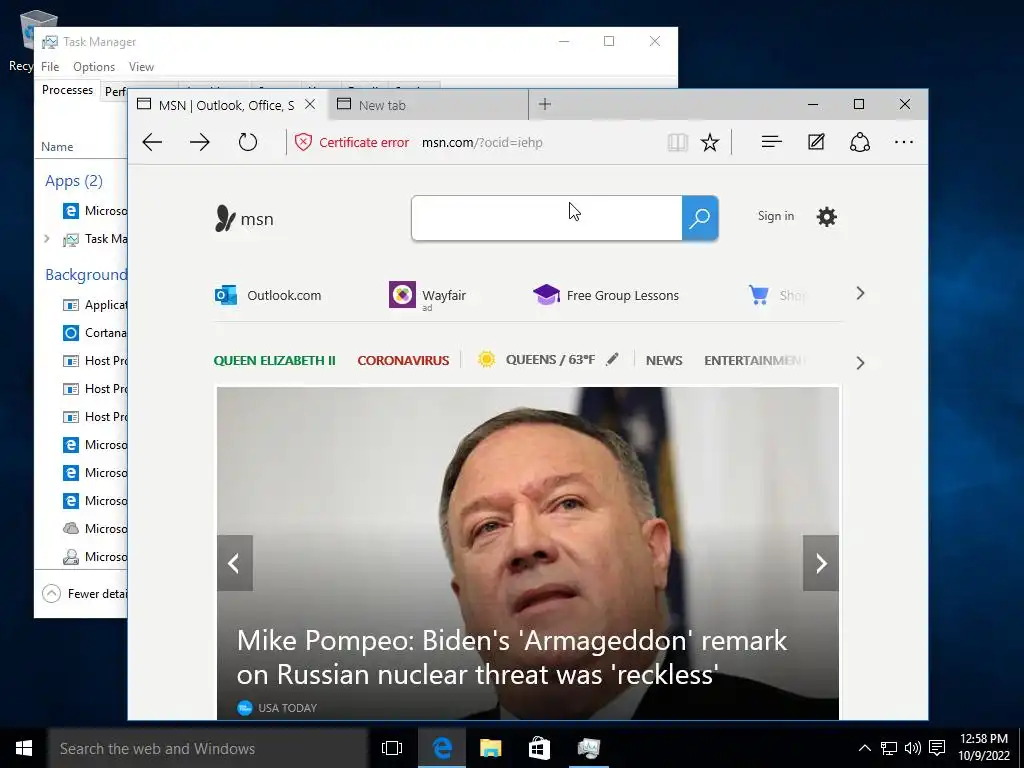1024x768 pixels.
Task: Switch to the New tab tab
Action: [x=428, y=105]
